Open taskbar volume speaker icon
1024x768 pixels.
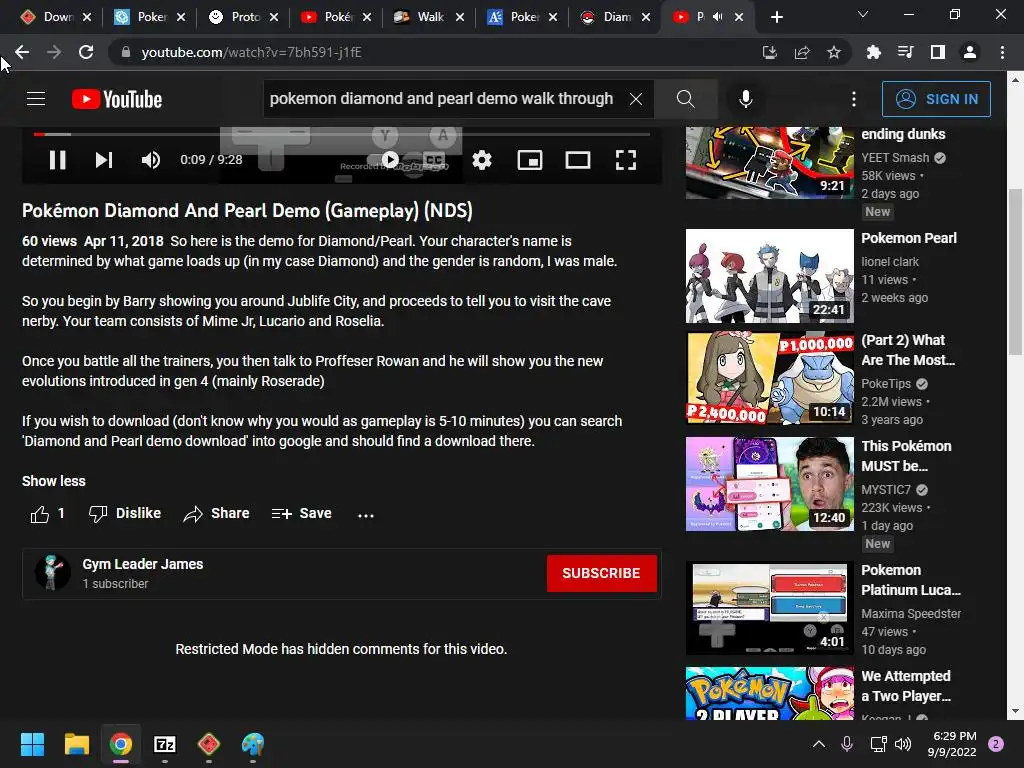pos(903,744)
